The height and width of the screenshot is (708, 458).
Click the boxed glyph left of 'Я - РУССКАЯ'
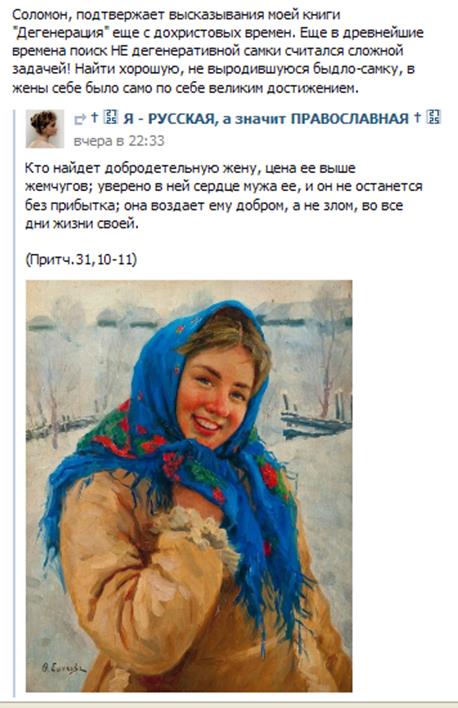[x=111, y=117]
